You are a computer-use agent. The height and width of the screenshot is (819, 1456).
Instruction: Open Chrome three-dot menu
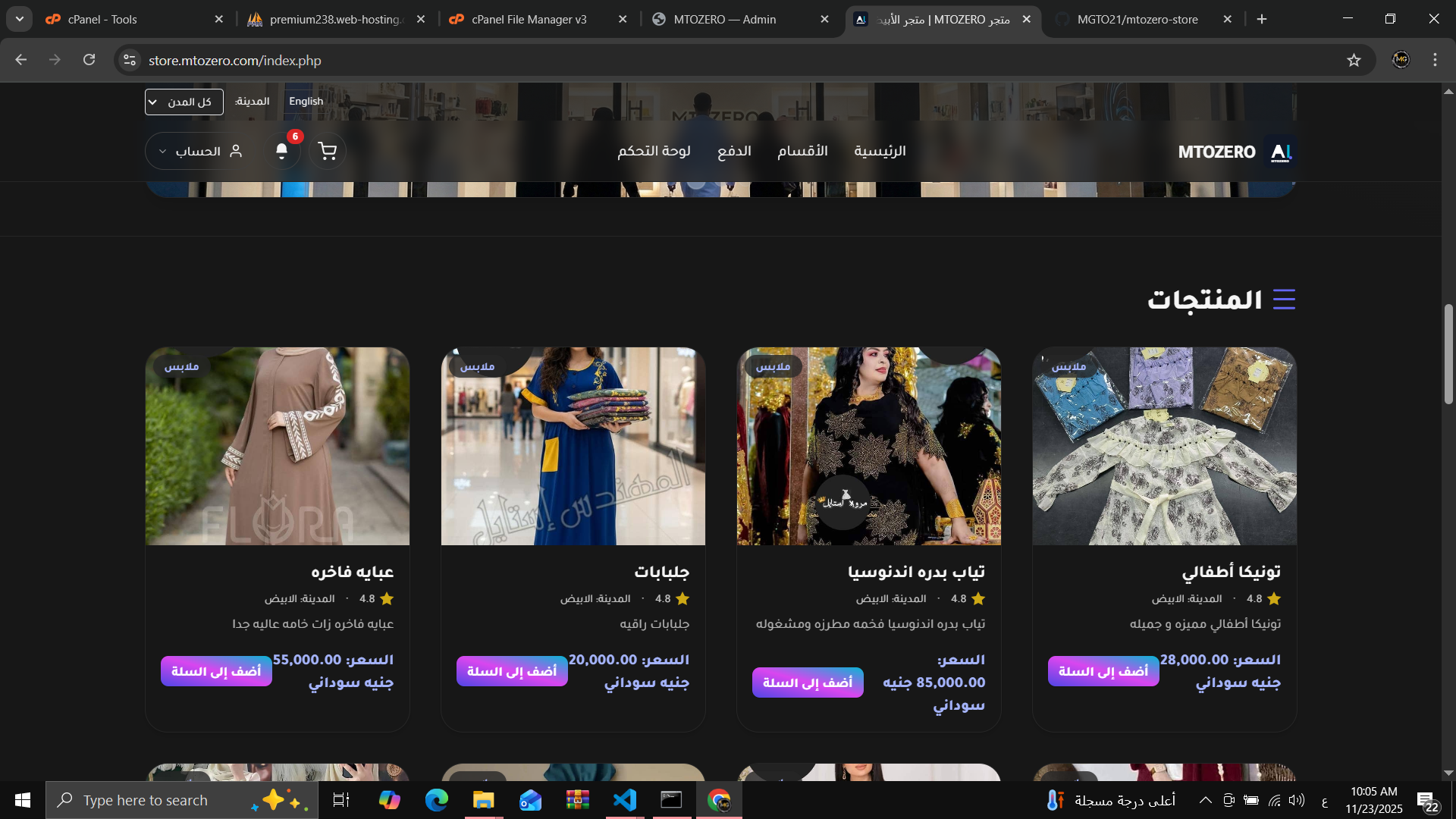(1435, 60)
